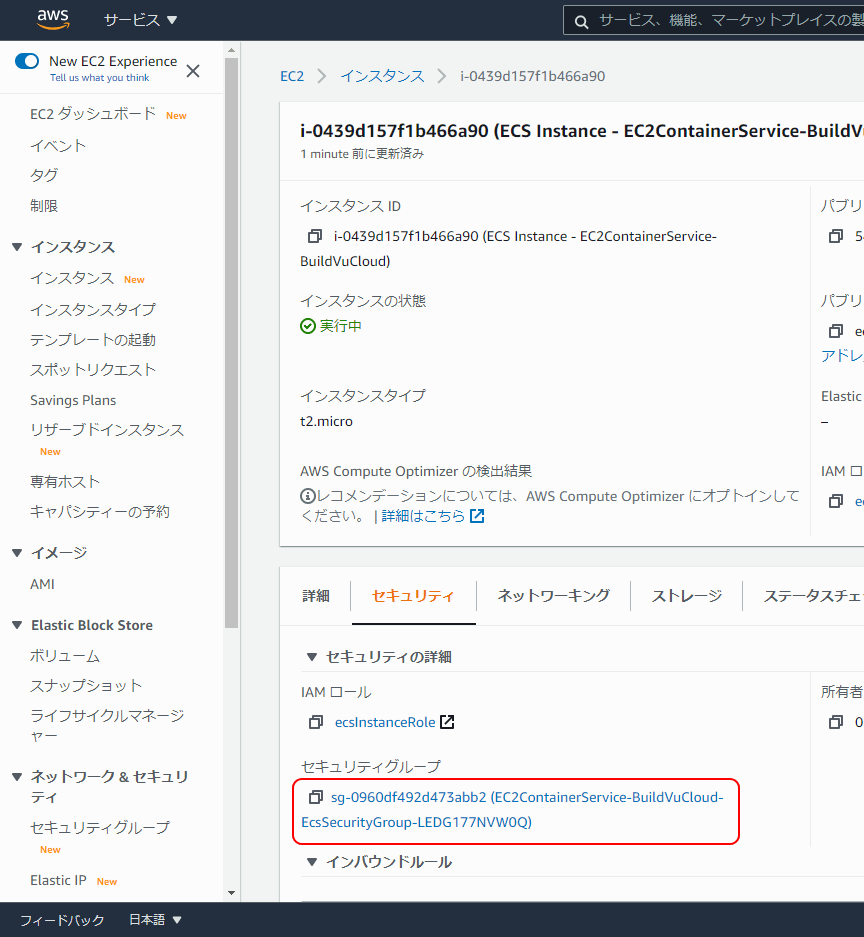Close the New EC2 Experience banner
This screenshot has height=937, width=864.
pyautogui.click(x=193, y=71)
